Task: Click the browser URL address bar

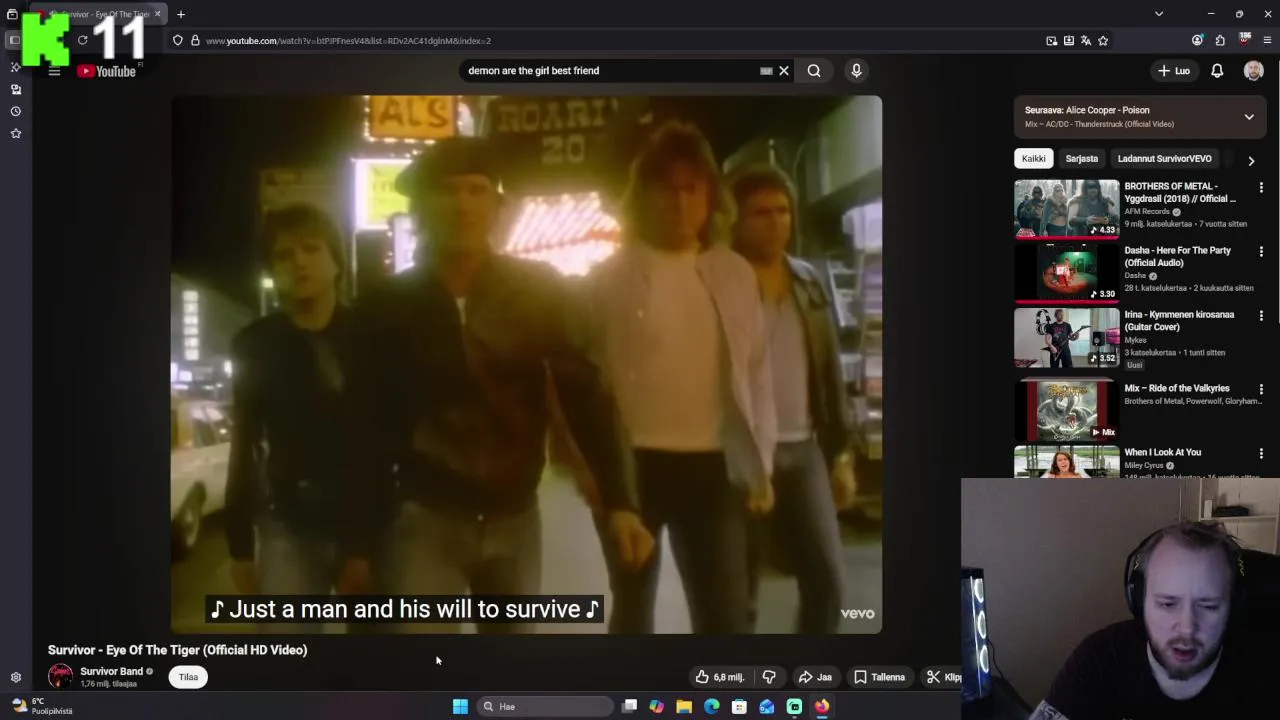Action: tap(600, 41)
